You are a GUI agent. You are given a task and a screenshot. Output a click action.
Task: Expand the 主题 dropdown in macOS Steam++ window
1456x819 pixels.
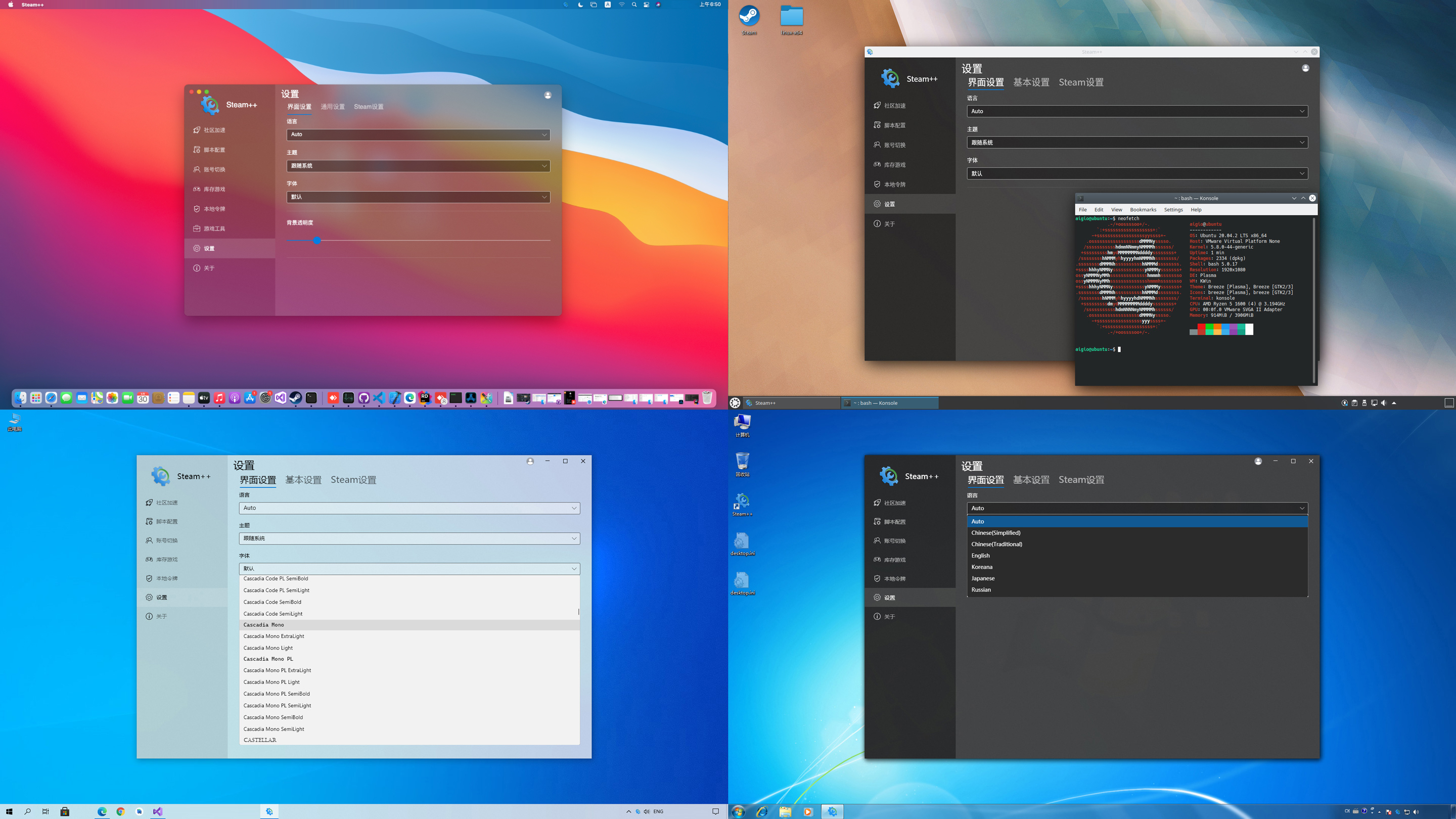(418, 166)
